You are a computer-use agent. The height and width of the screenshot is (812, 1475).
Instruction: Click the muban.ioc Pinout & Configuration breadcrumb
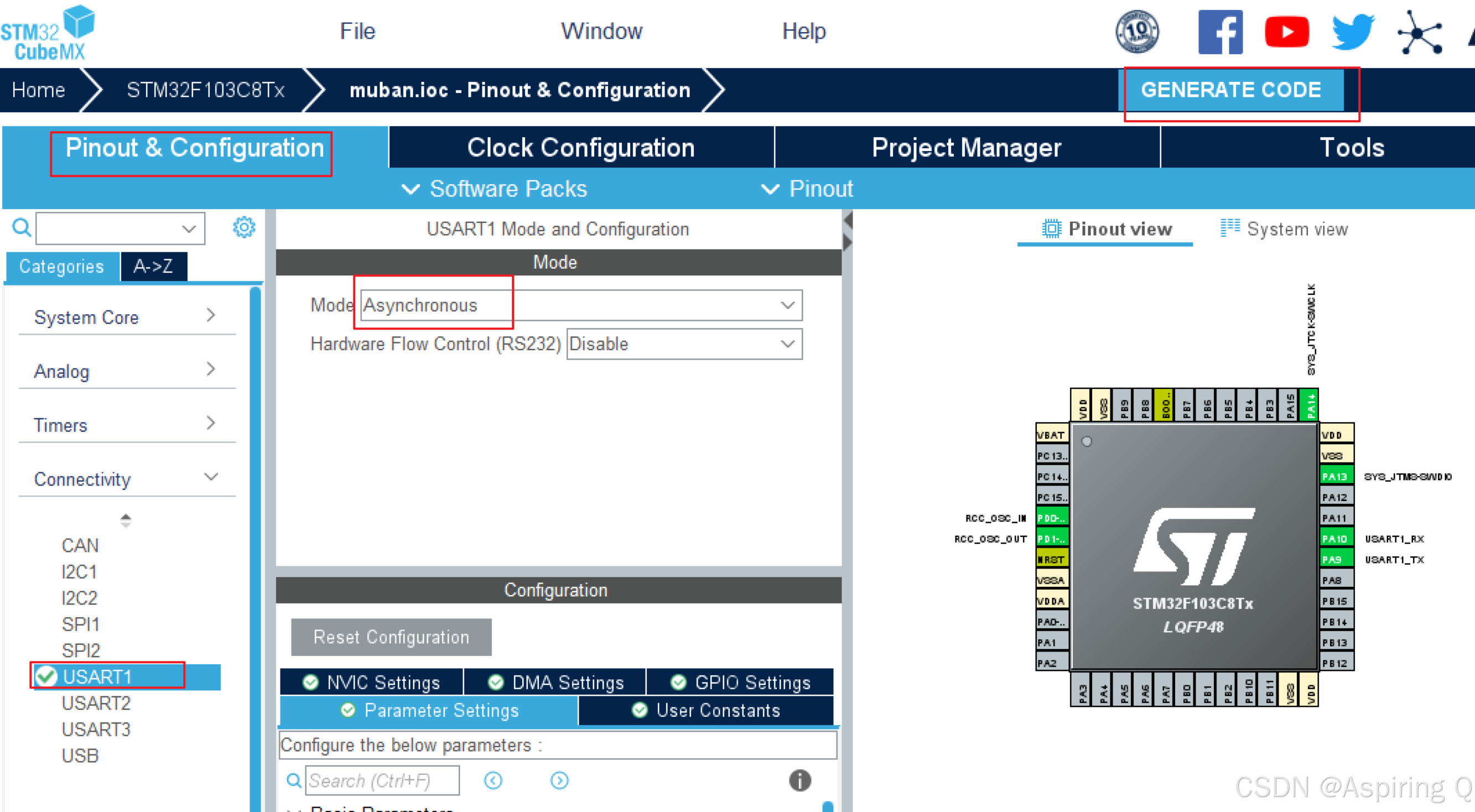tap(520, 90)
